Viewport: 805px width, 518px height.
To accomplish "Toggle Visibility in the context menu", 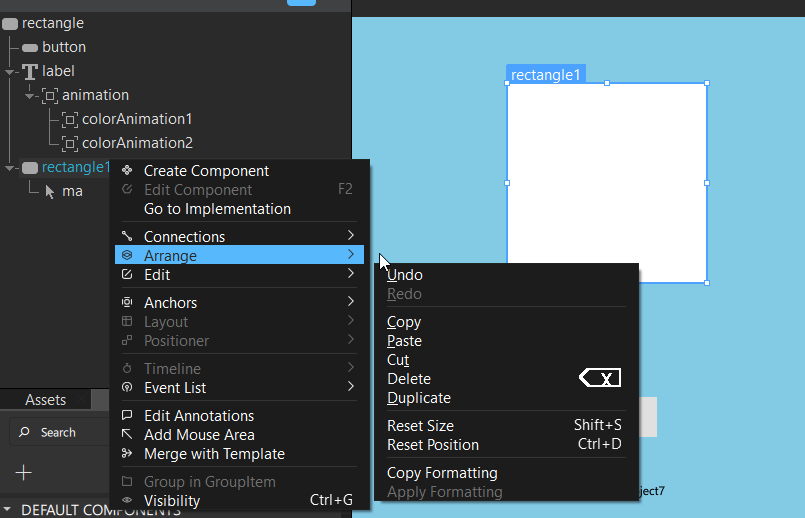I will click(178, 500).
